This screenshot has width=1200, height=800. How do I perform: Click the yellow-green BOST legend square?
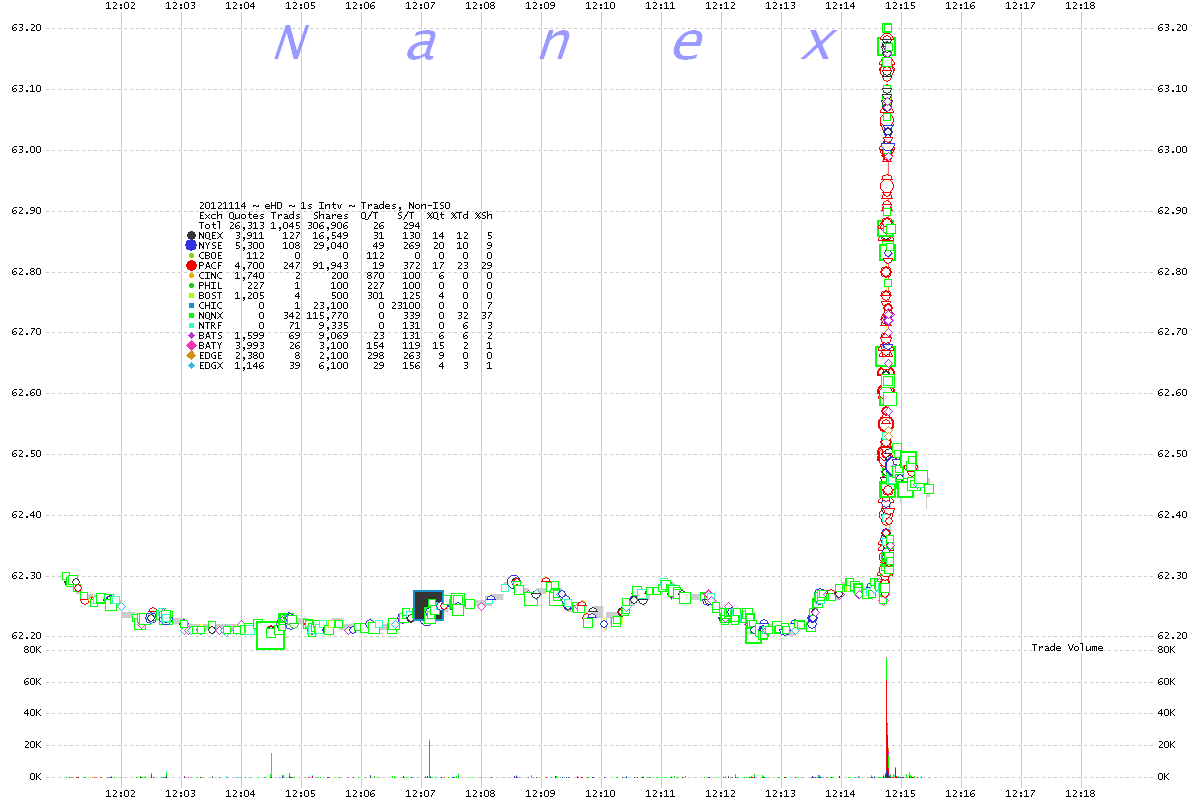190,295
